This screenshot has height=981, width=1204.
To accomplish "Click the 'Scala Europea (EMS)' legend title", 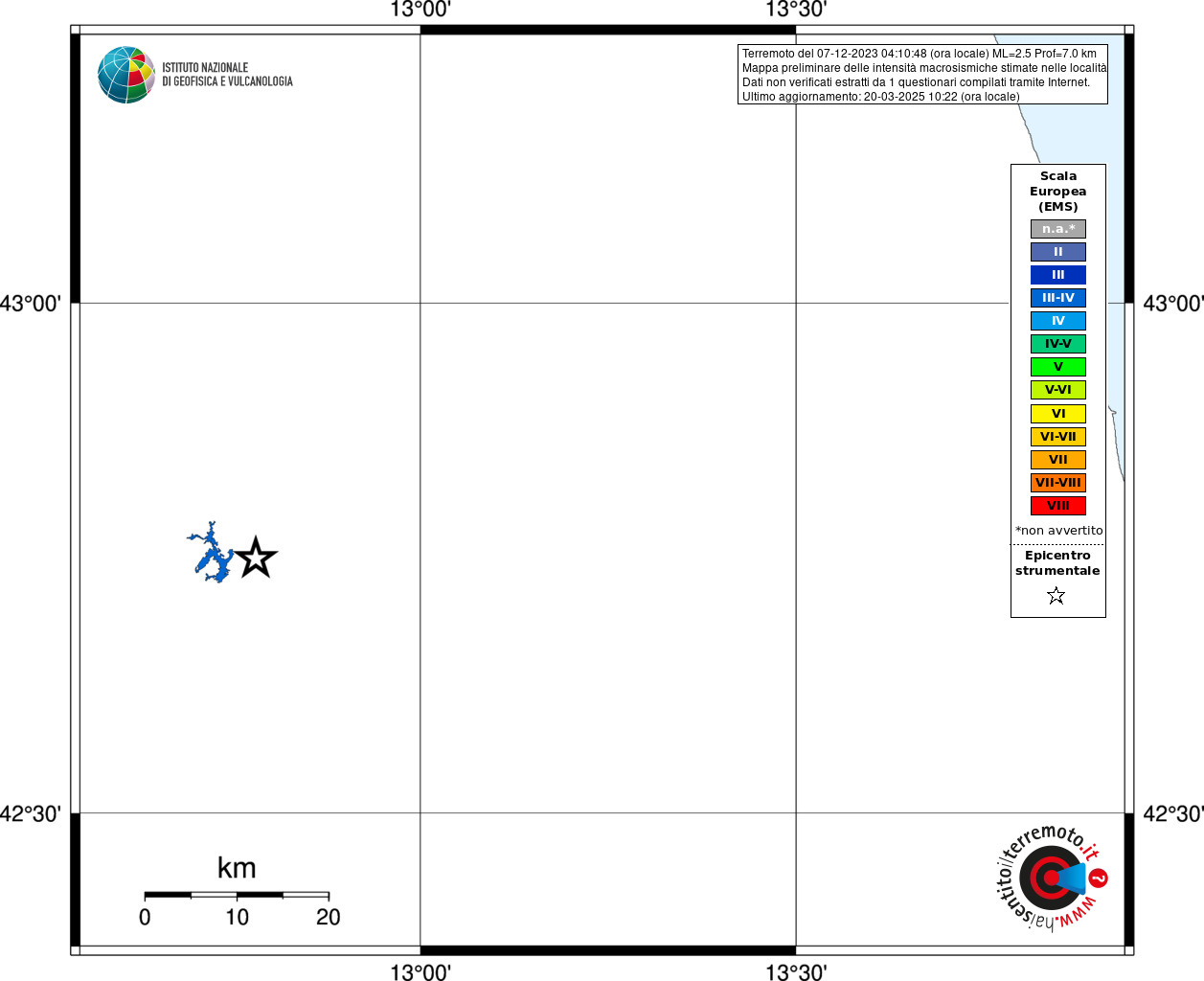I will point(1058,192).
